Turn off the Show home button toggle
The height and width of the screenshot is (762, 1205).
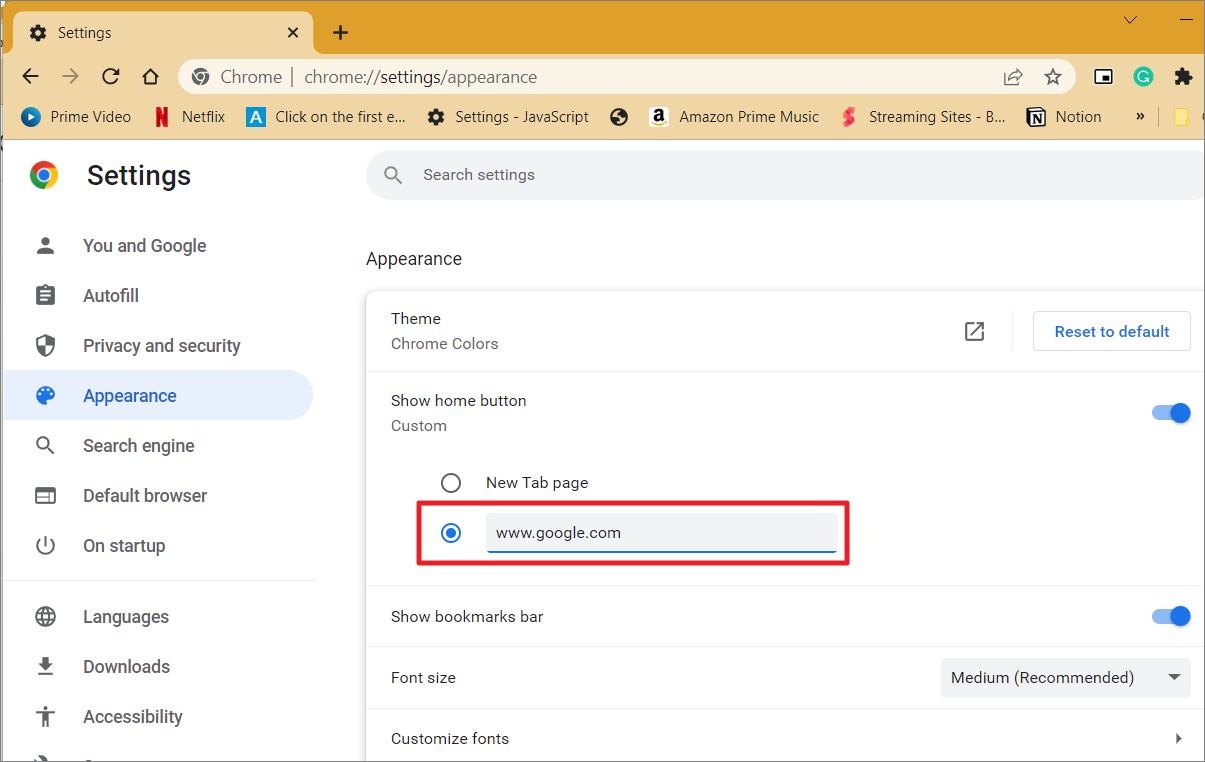(1170, 412)
